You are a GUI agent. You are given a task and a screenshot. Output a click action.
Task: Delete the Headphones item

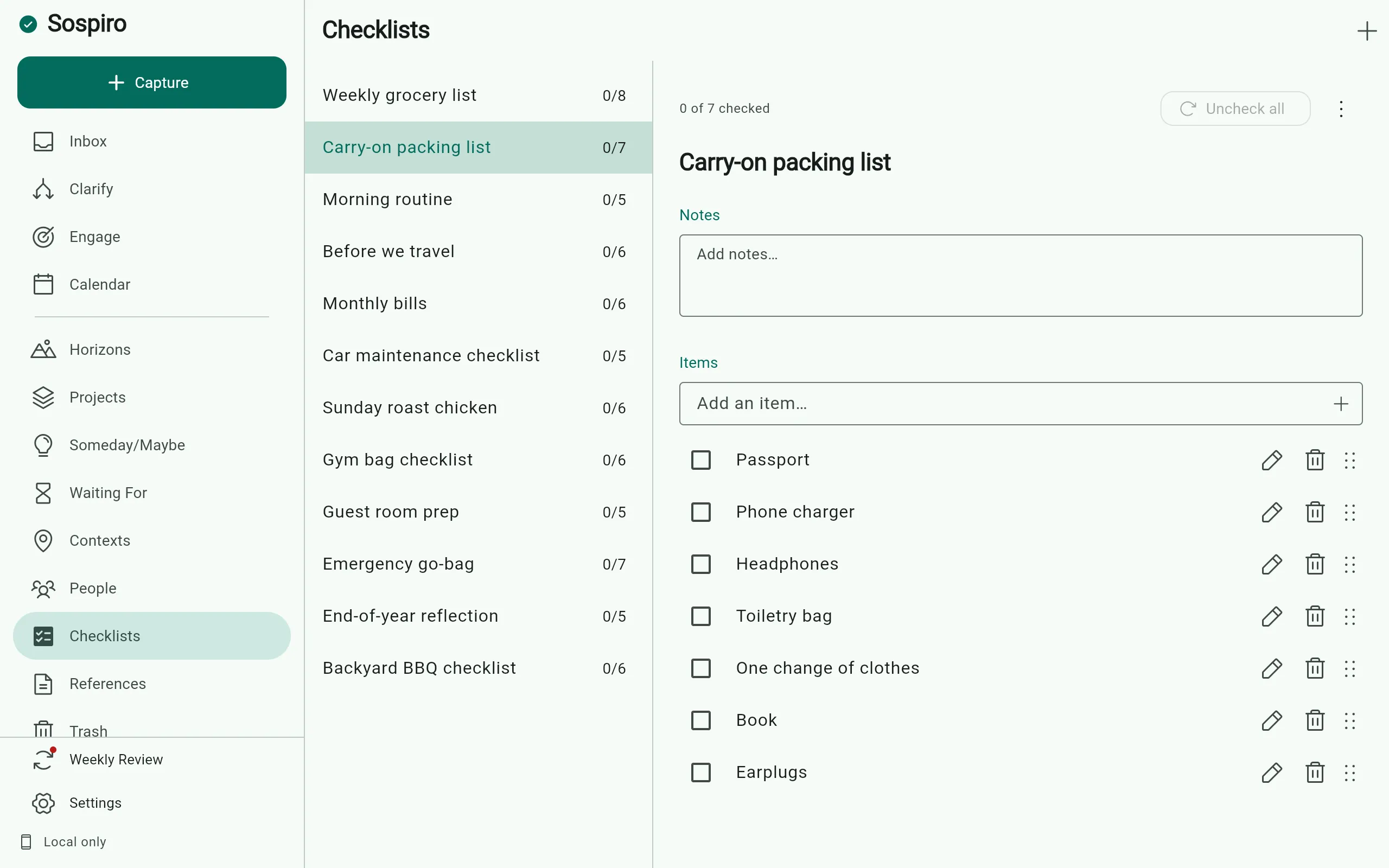(x=1315, y=564)
